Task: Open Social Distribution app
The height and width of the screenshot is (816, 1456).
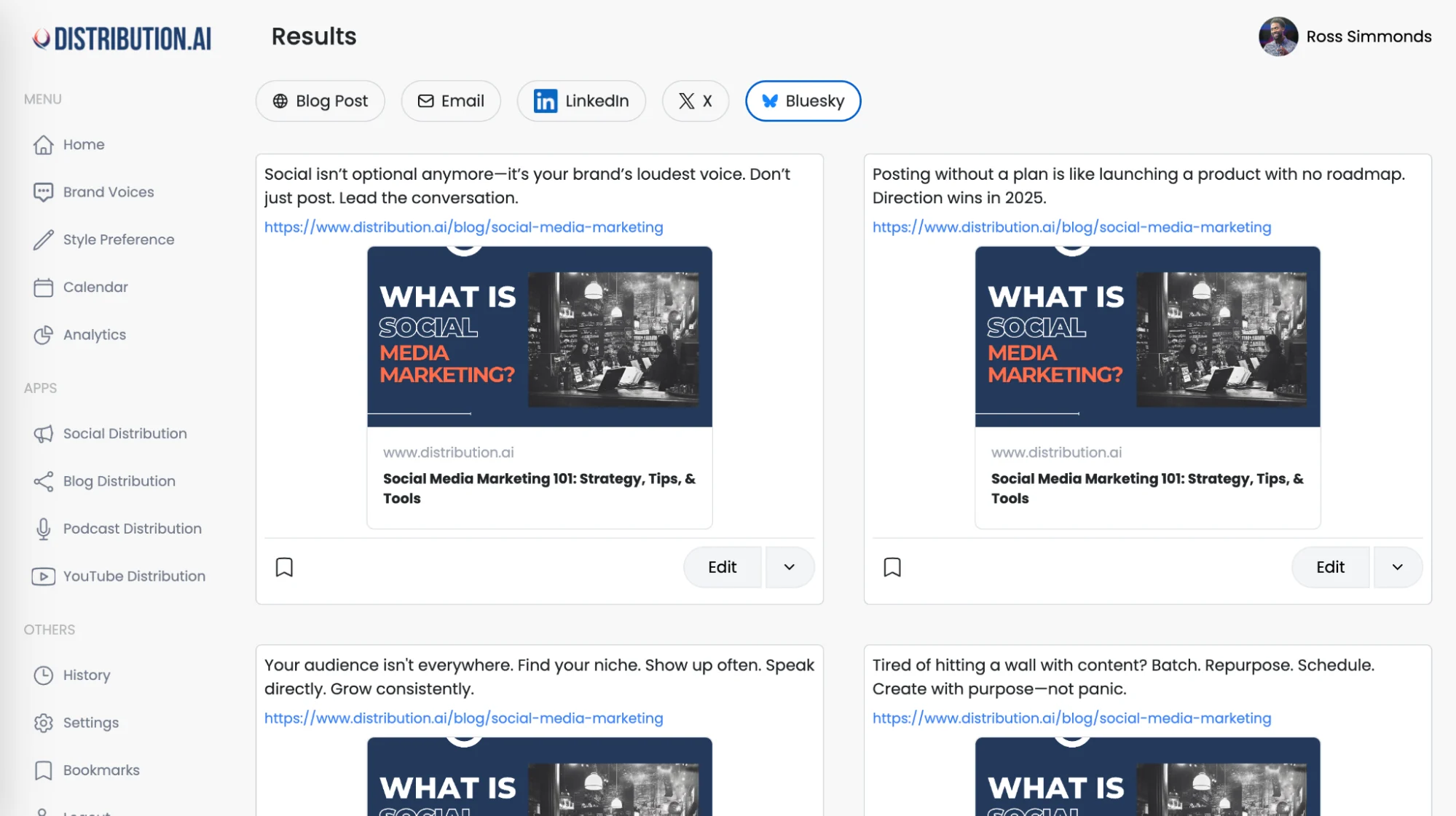Action: coord(125,434)
